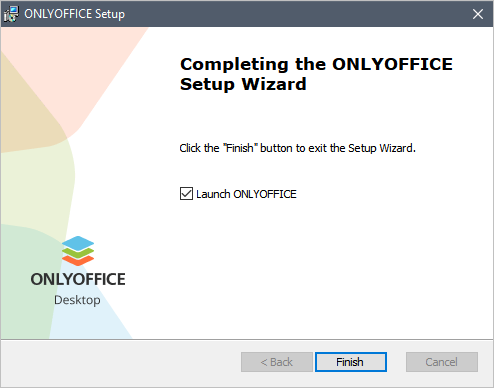Click the disabled Cancel button
Viewport: 494px width, 388px height.
pos(442,362)
